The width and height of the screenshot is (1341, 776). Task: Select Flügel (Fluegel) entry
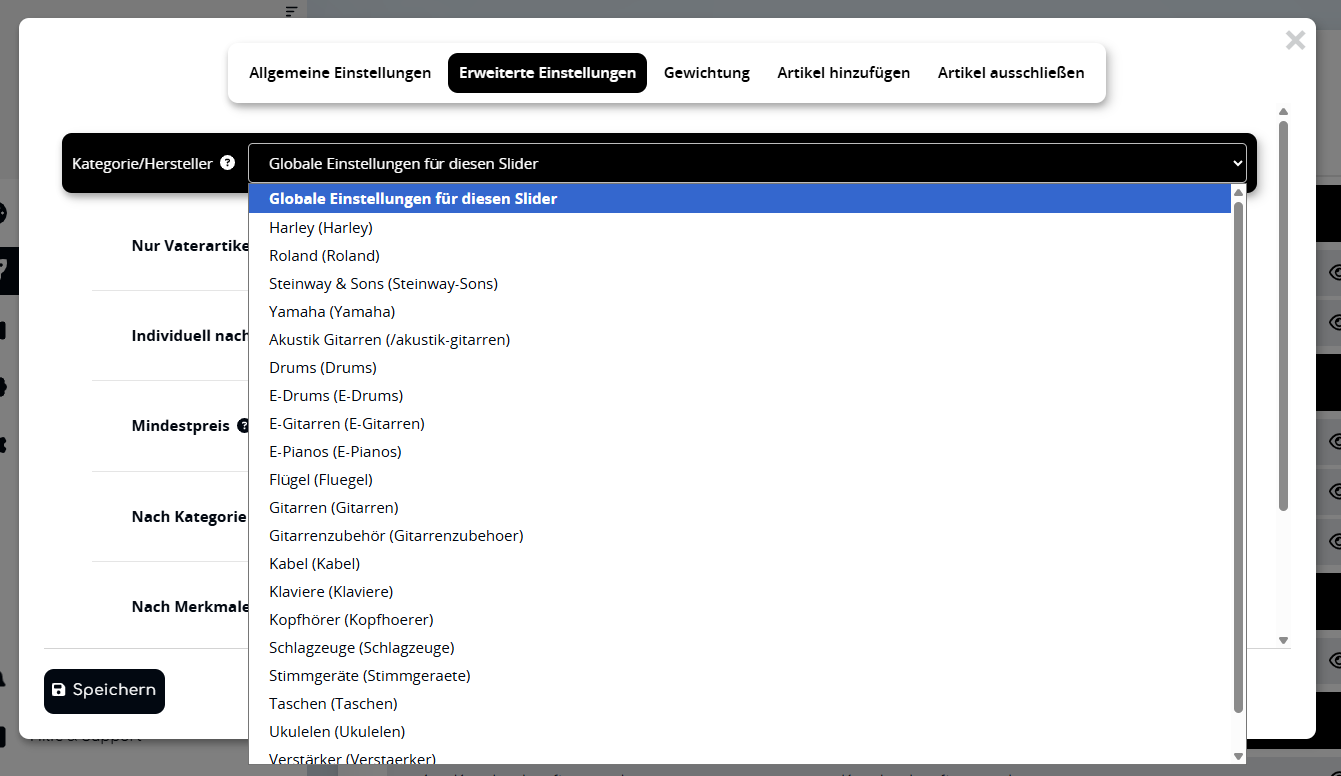(740, 479)
